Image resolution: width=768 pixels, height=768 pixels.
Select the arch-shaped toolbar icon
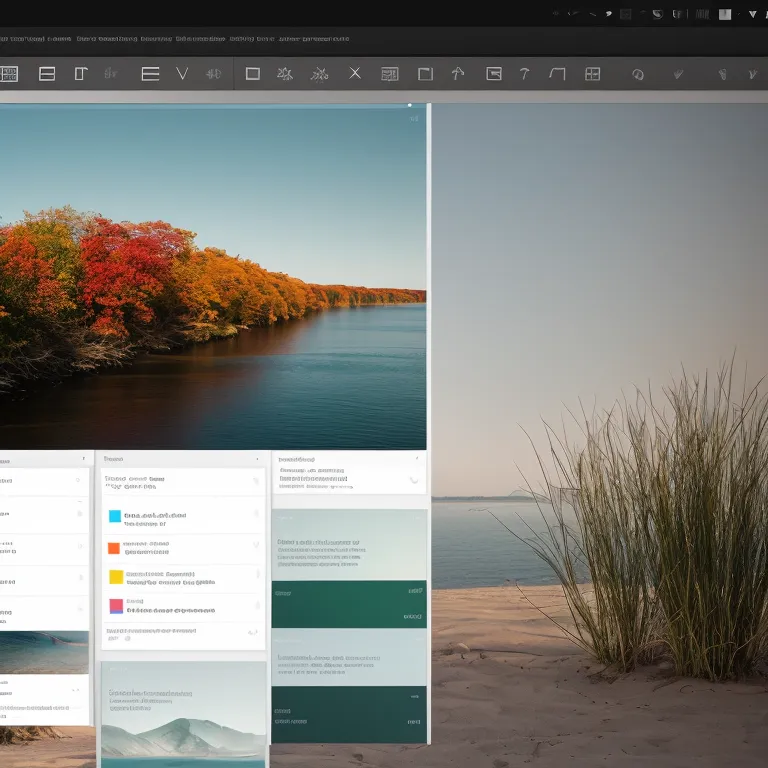(558, 73)
